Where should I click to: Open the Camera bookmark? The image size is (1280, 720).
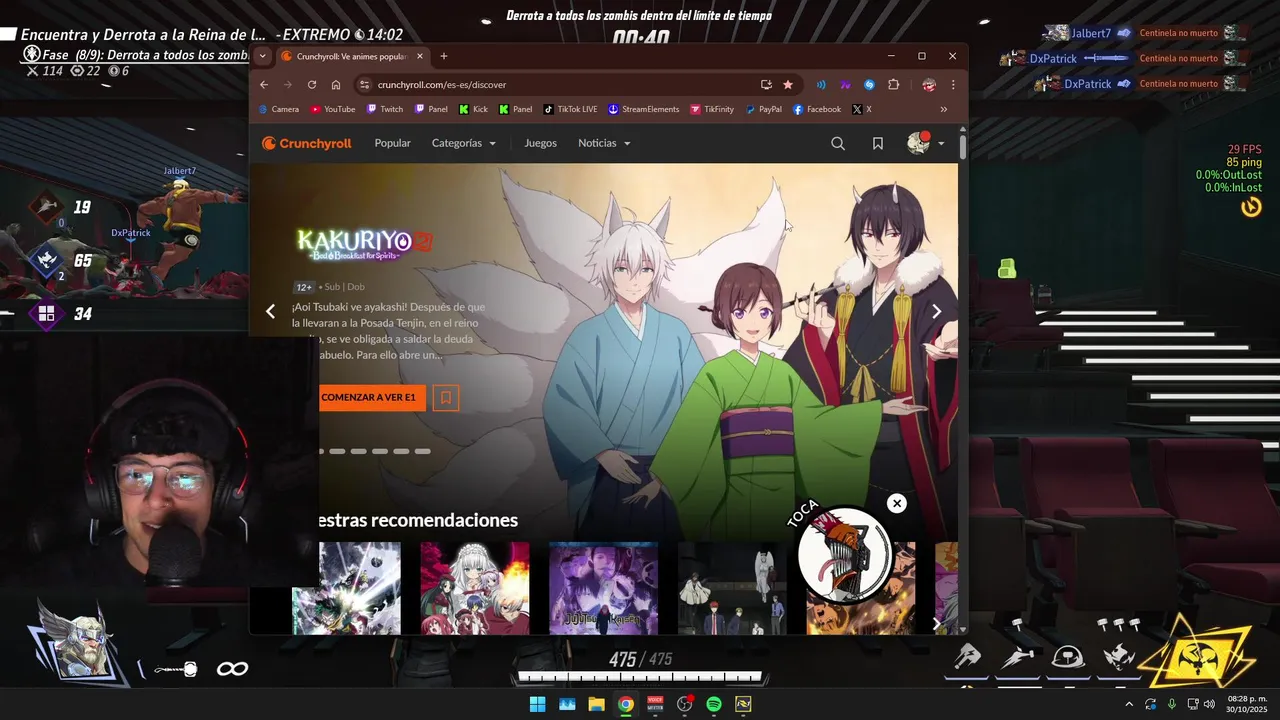coord(279,109)
